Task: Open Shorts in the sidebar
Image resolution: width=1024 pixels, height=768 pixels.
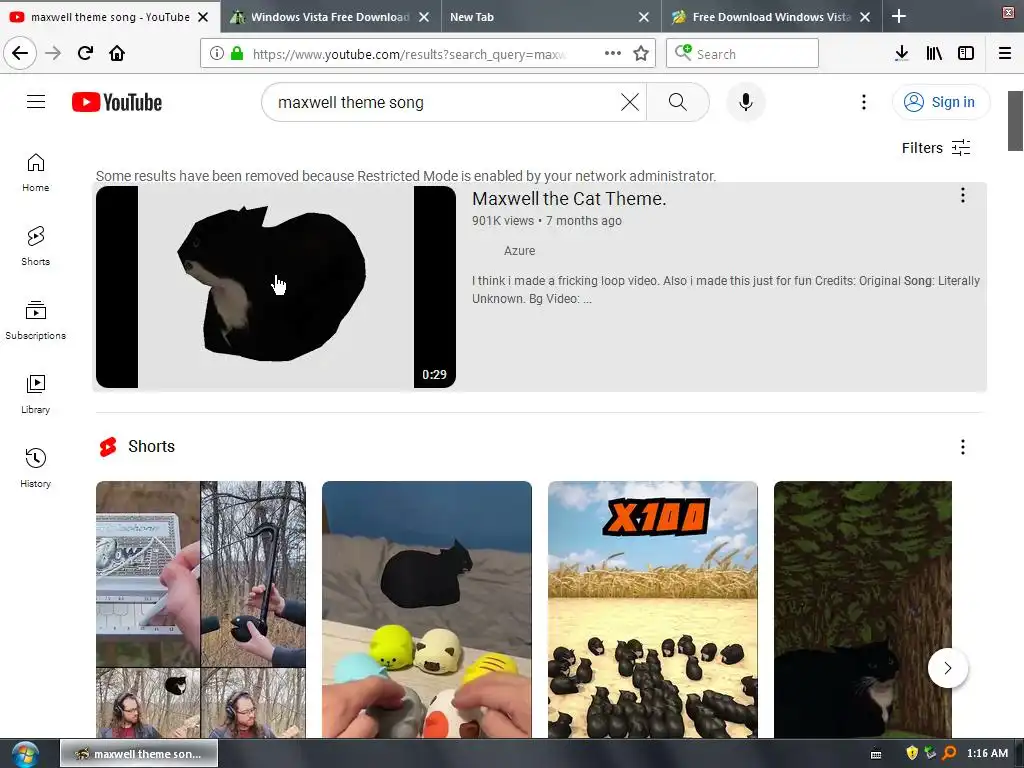Action: [x=36, y=246]
